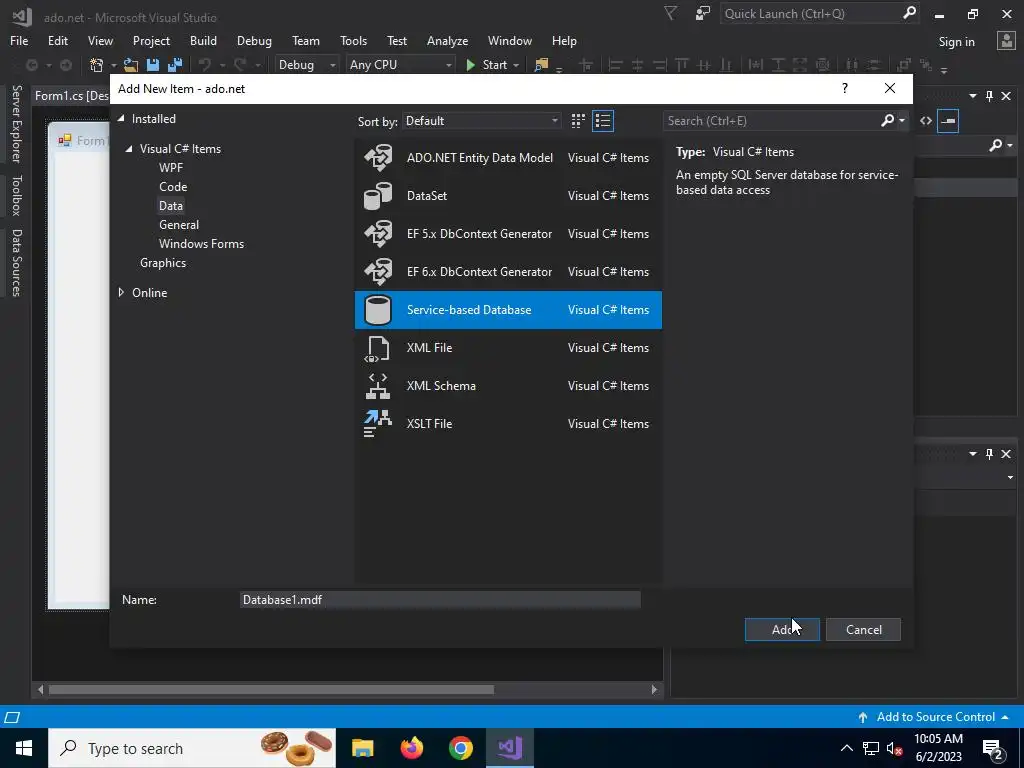This screenshot has width=1024, height=768.
Task: Select the XSLT File template icon
Action: click(x=378, y=424)
